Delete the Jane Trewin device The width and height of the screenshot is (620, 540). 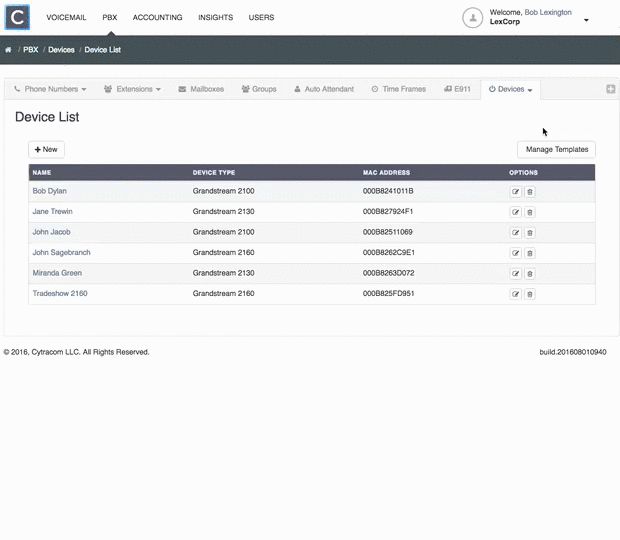tap(530, 212)
